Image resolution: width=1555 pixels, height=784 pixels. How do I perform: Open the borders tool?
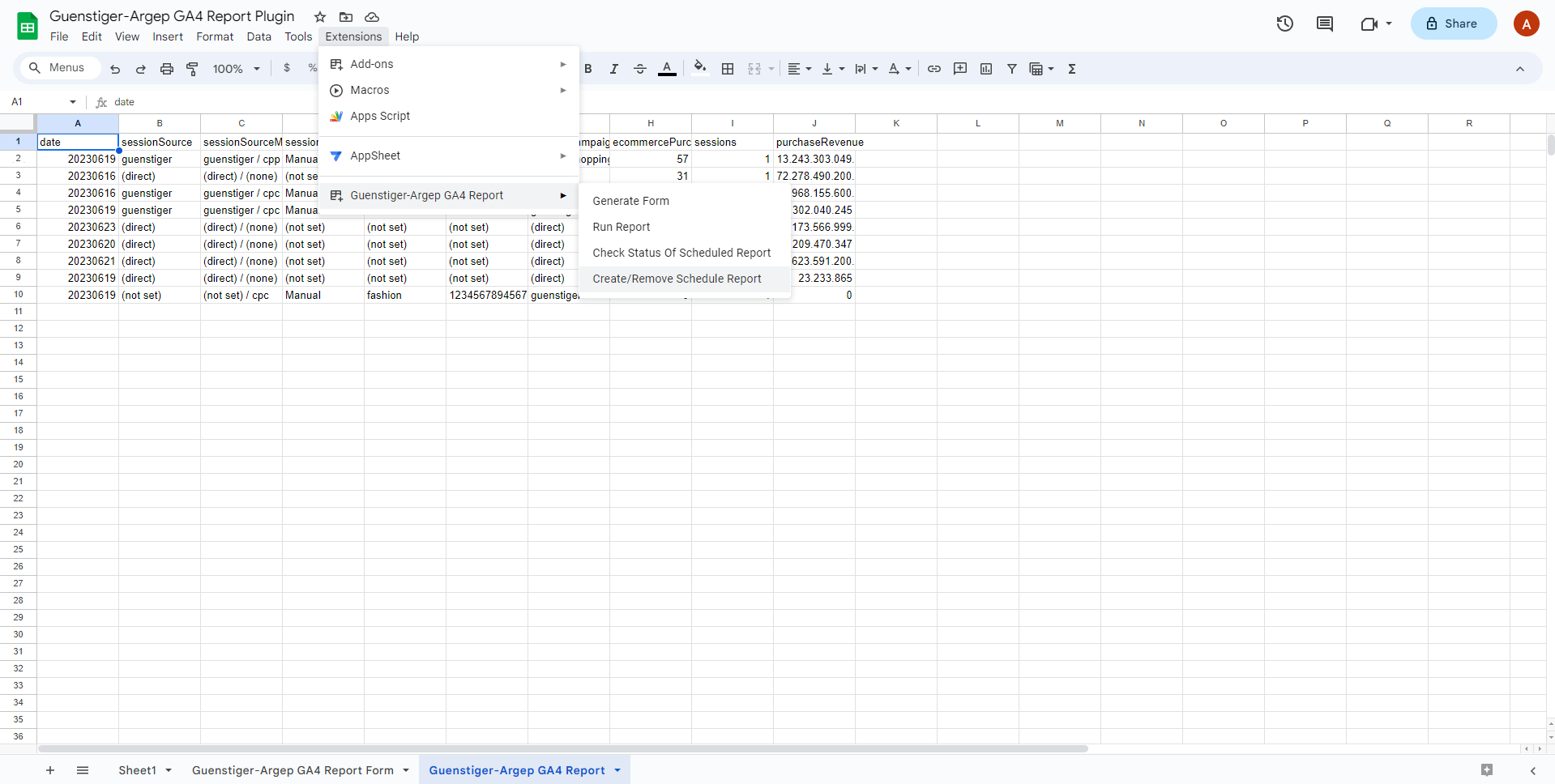pyautogui.click(x=728, y=69)
